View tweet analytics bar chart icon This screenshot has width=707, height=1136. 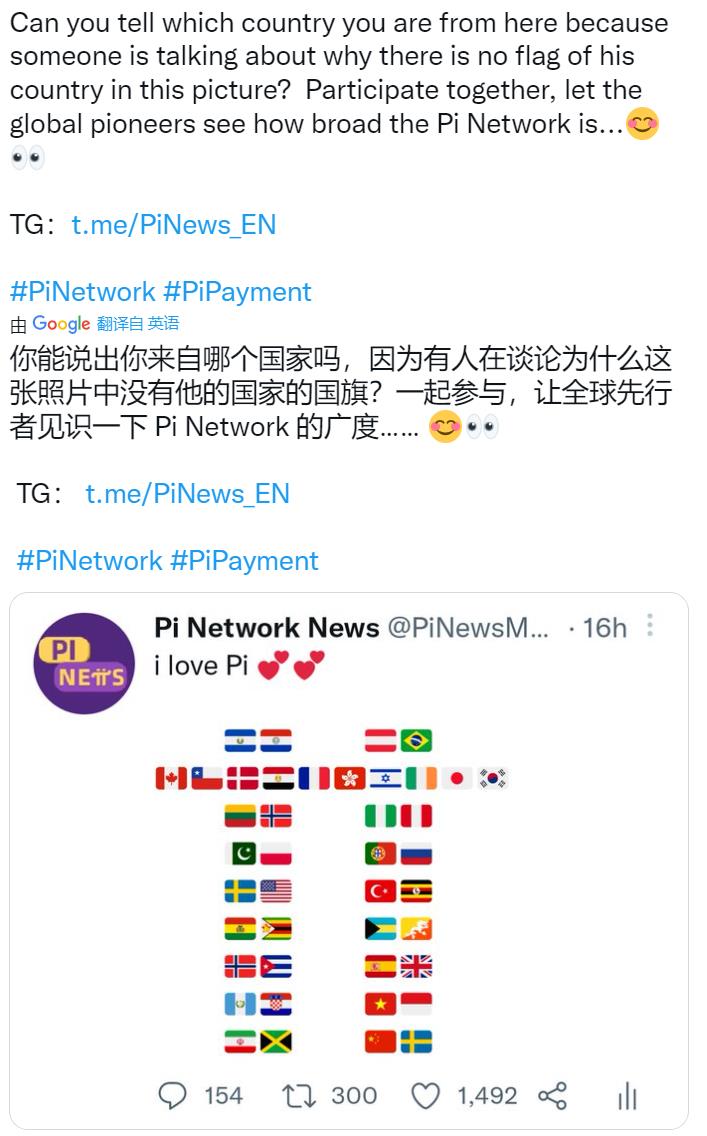627,1096
